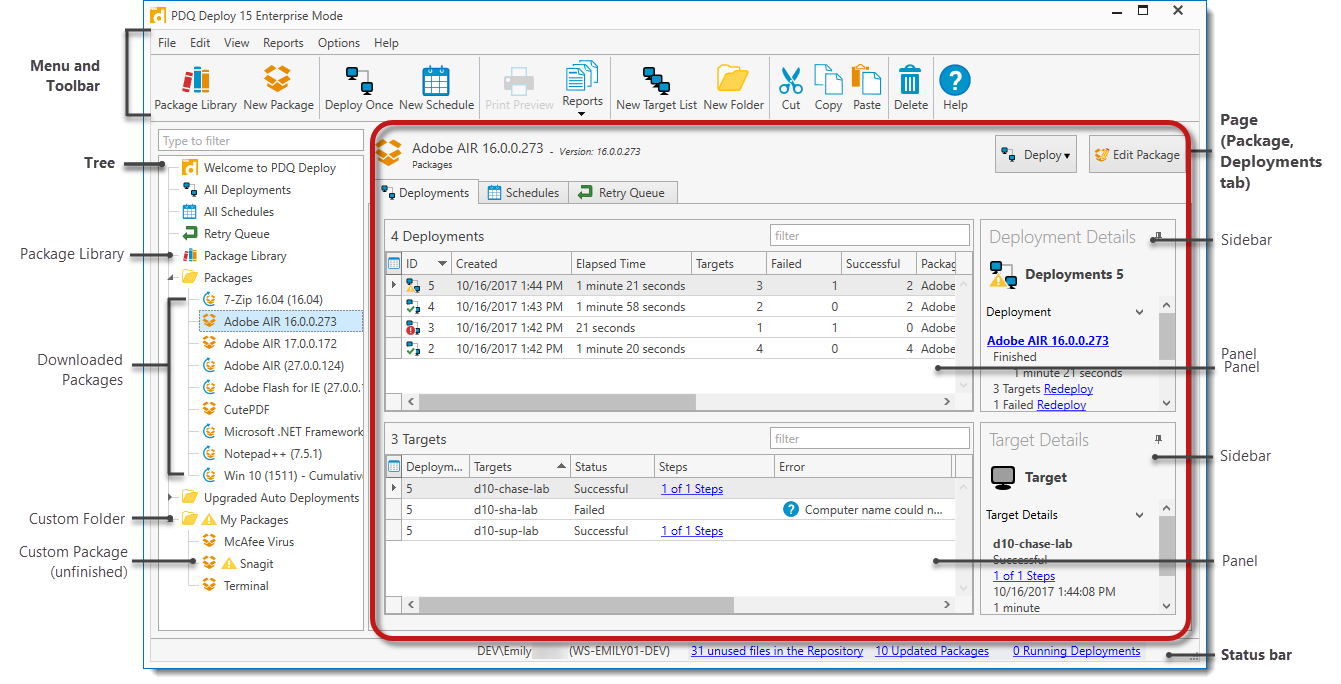Click 31 unused files in Repository link

(777, 651)
